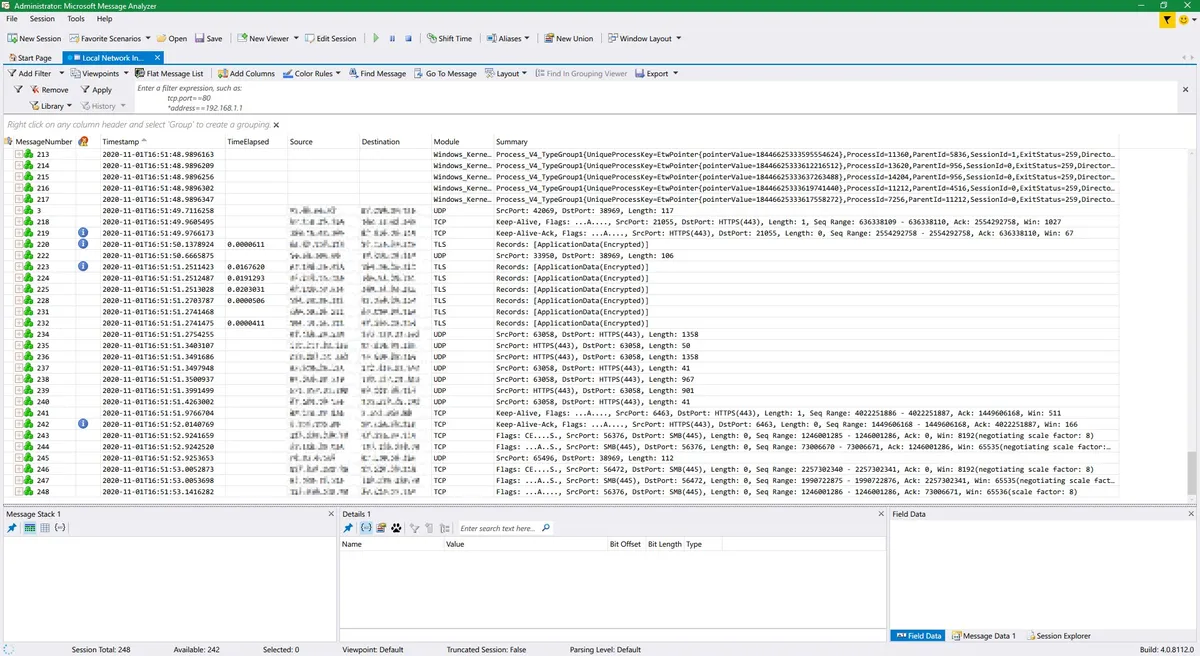Open the Session Explorer tab
1200x656 pixels.
pos(1058,636)
